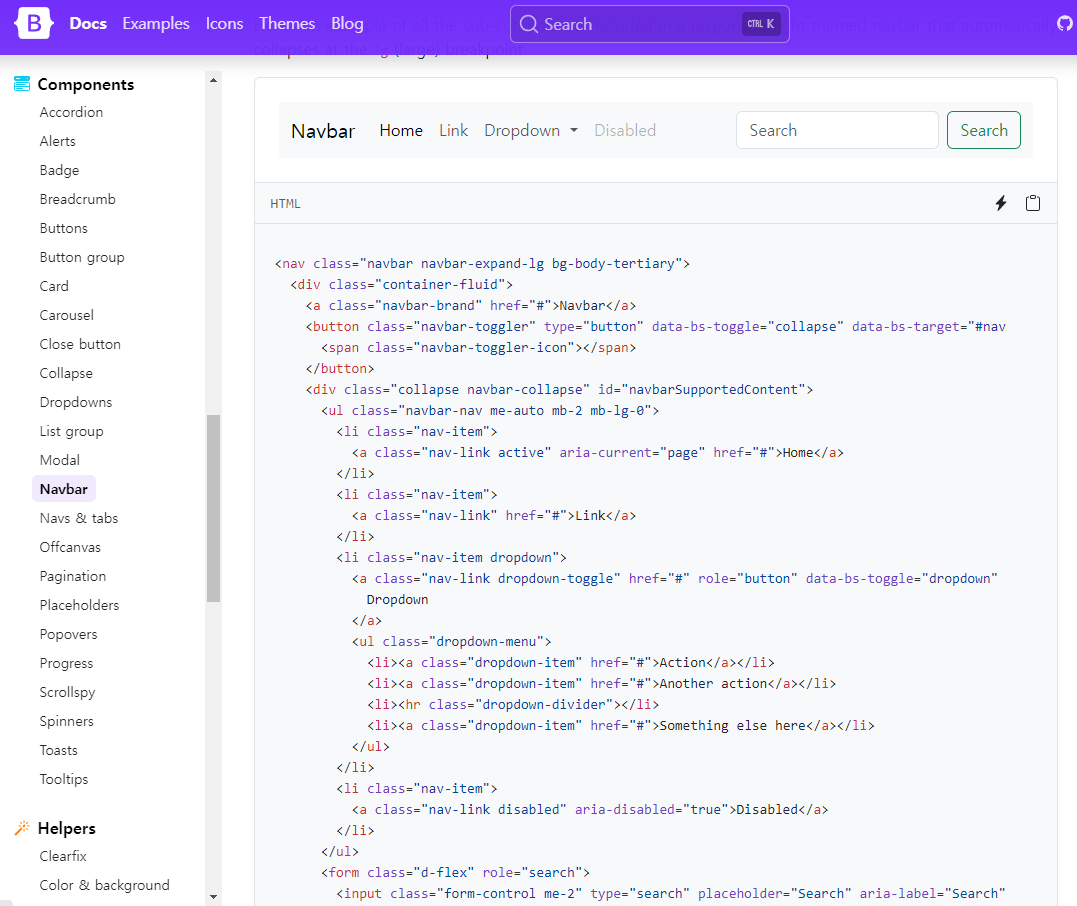Click Disabled item in demo navbar
The width and height of the screenshot is (1077, 906).
point(625,131)
